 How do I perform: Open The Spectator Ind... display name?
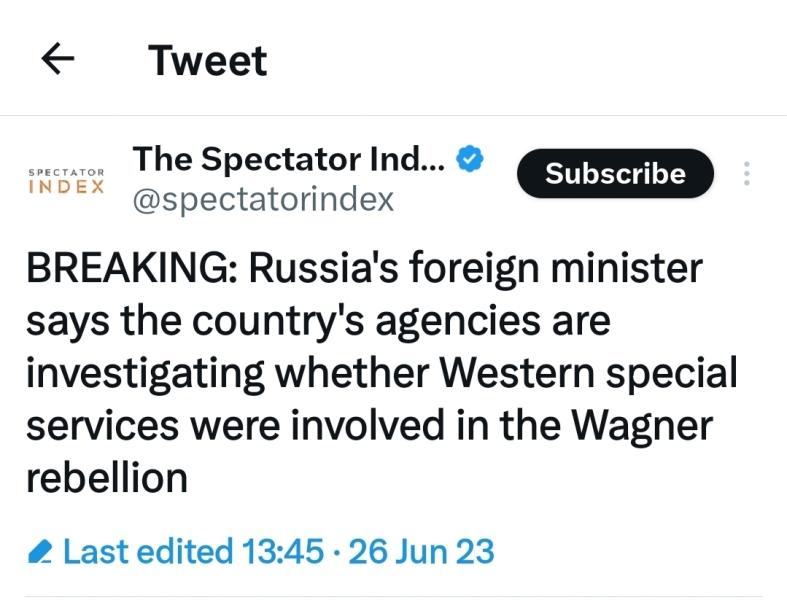tap(288, 158)
